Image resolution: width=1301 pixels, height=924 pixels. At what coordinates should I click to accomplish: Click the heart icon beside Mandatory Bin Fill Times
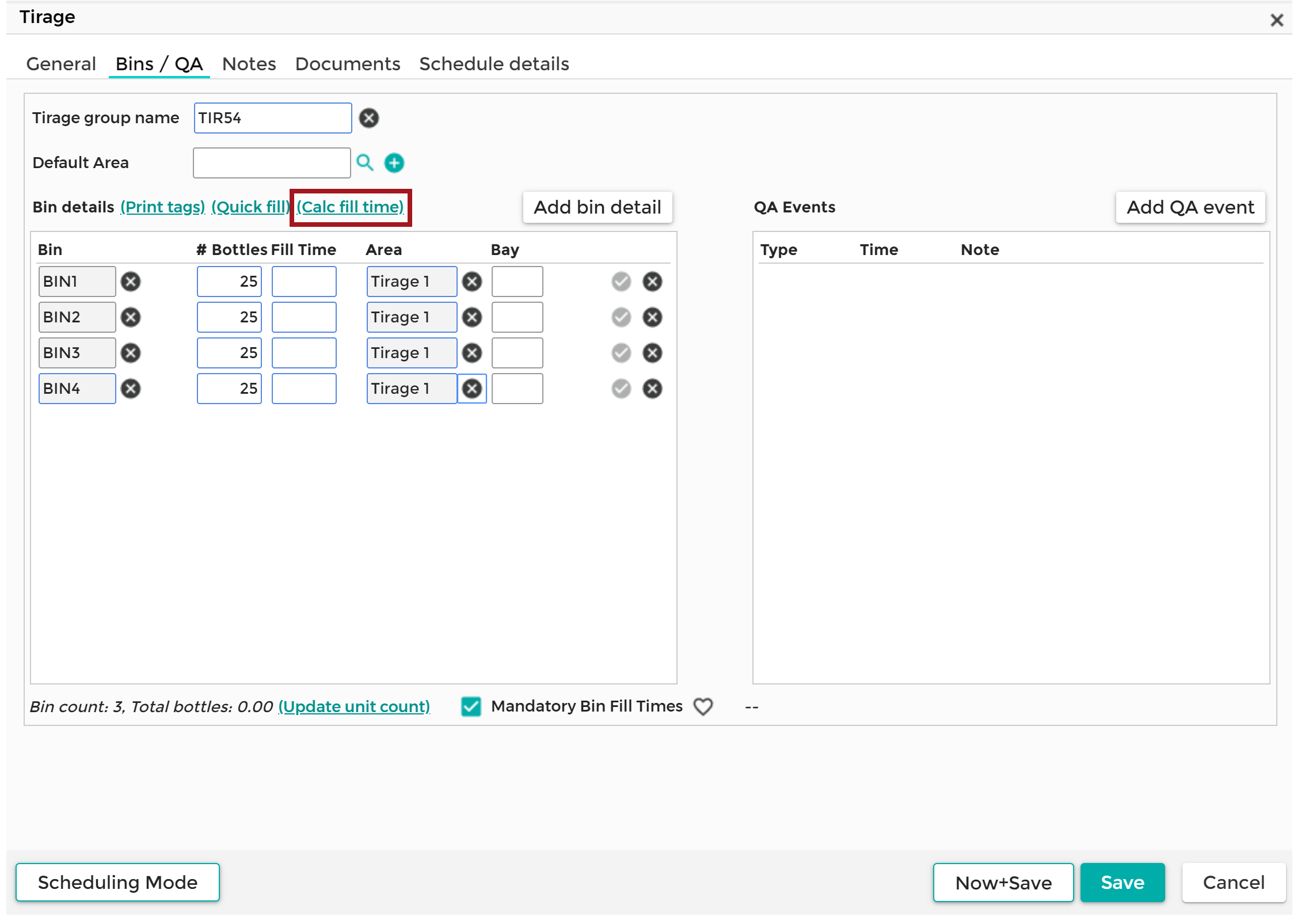point(703,706)
